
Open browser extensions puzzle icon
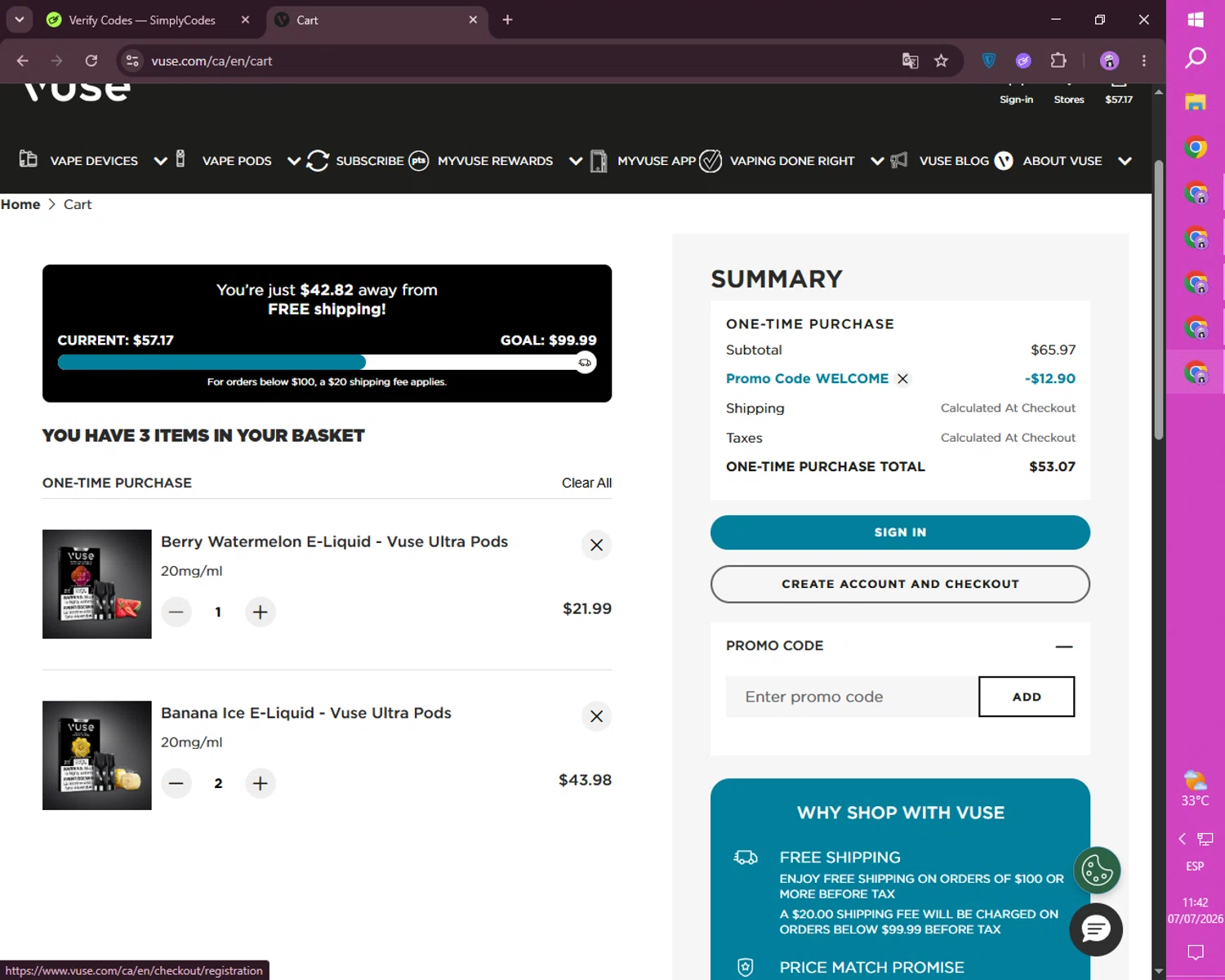point(1058,60)
